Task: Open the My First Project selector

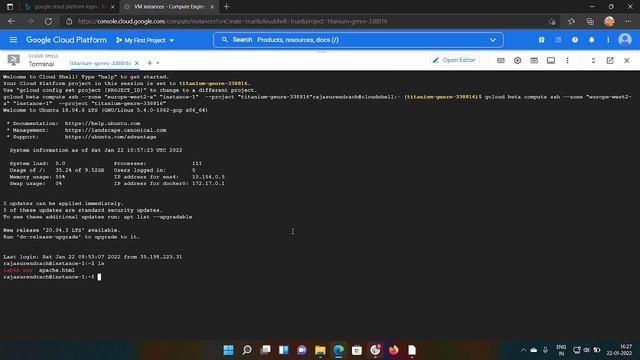Action: point(145,40)
